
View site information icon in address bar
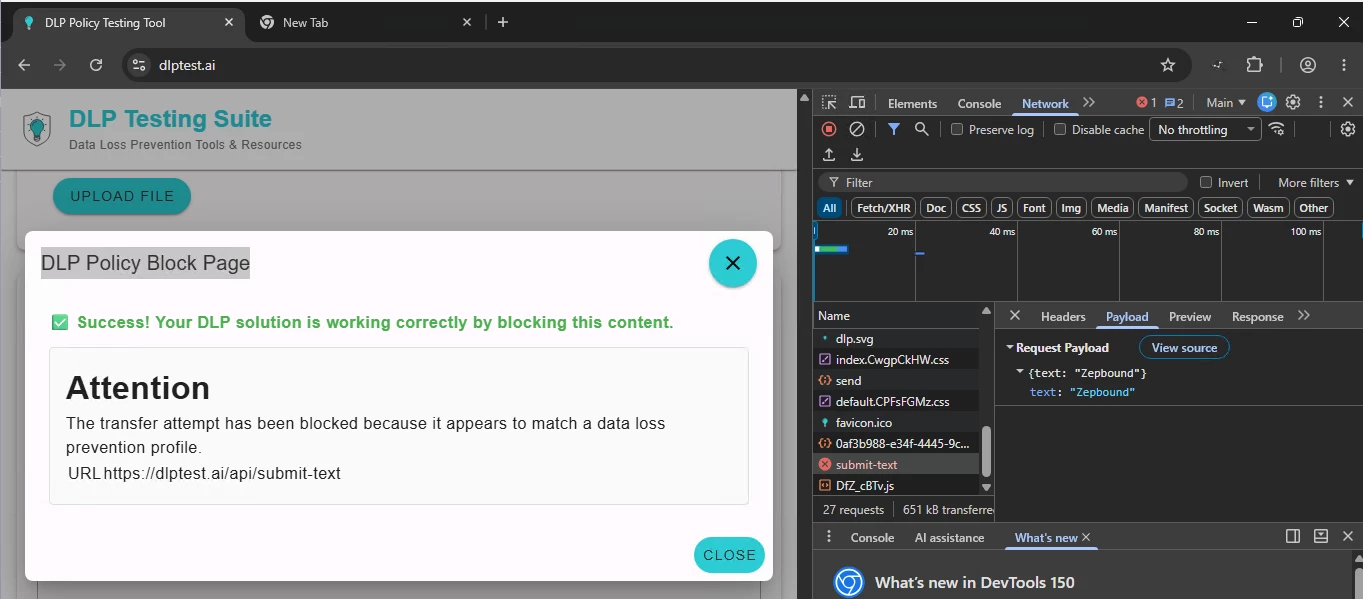click(x=140, y=65)
